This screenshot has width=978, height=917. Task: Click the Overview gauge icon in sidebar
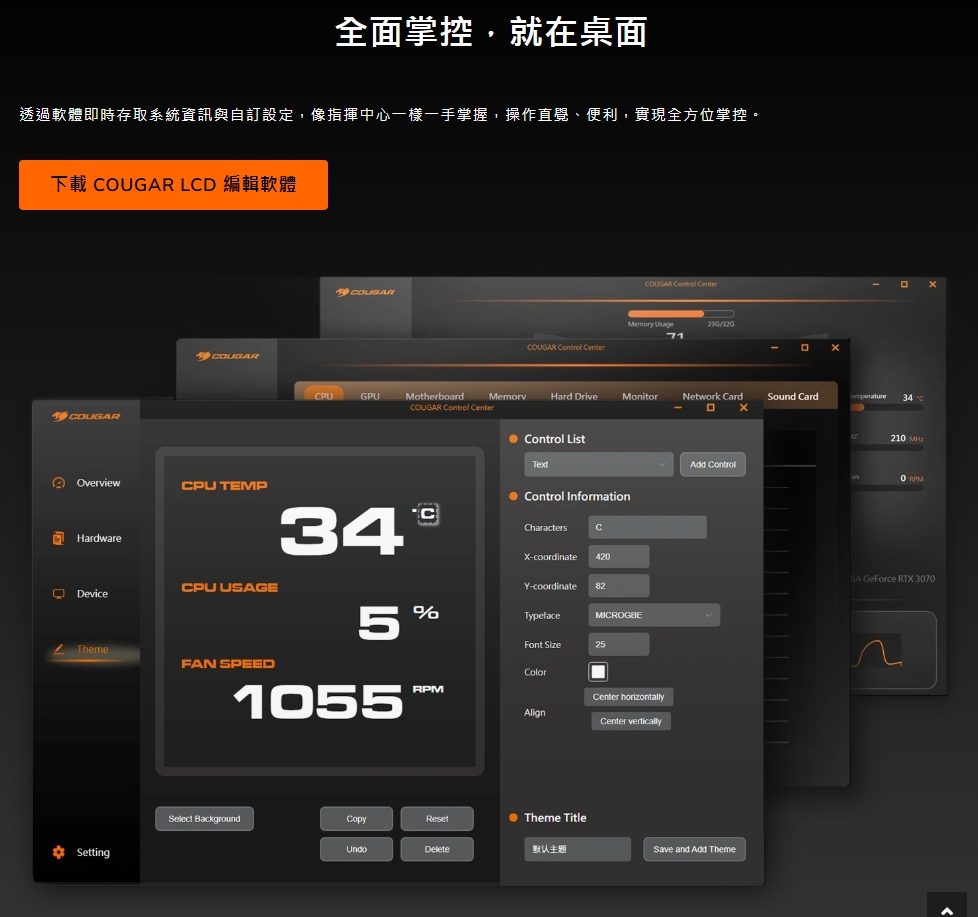click(58, 483)
